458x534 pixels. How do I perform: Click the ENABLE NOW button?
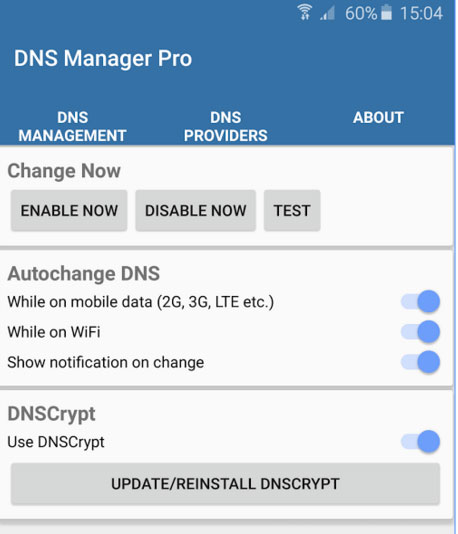(69, 210)
